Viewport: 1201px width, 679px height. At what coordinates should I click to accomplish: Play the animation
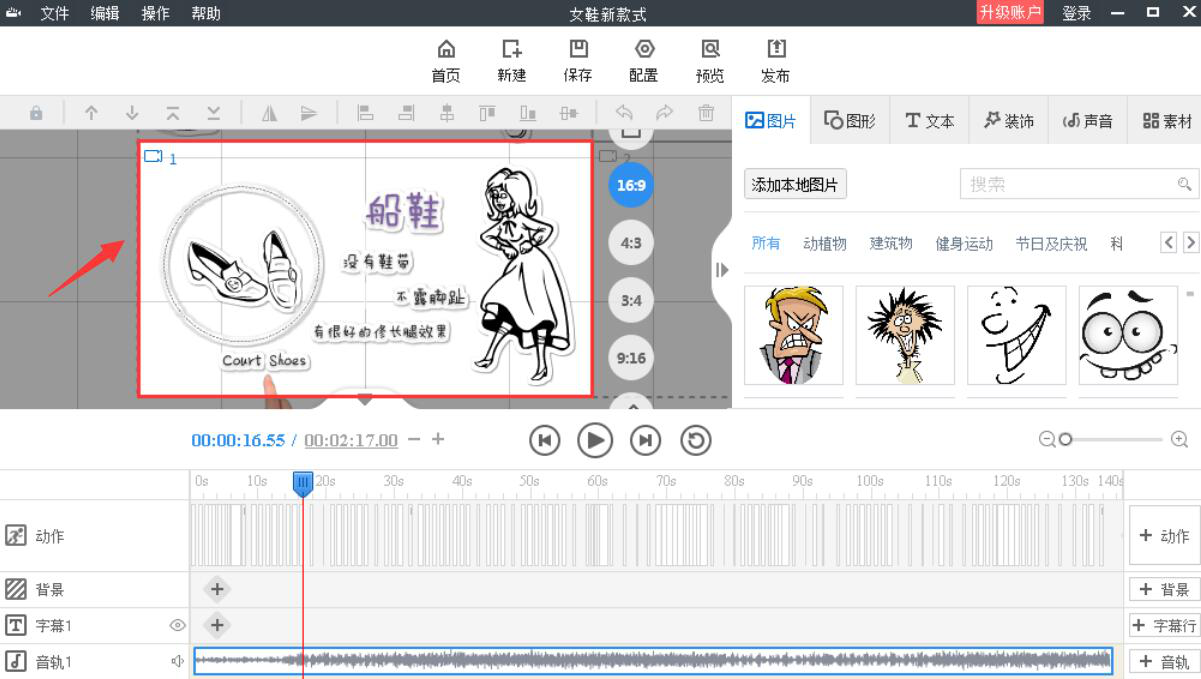pos(595,440)
